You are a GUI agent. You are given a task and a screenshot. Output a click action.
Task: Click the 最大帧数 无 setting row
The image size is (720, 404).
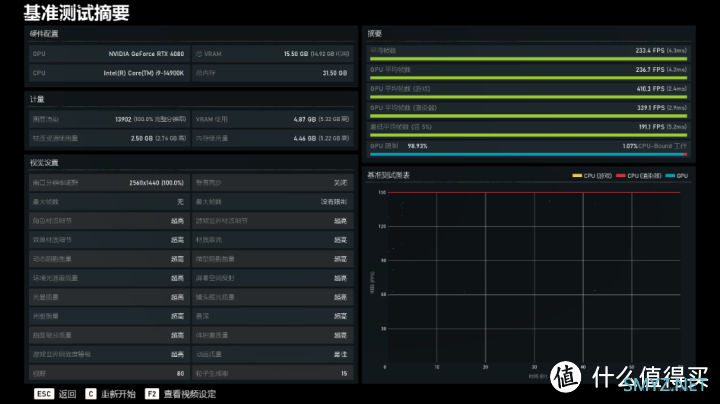point(109,202)
